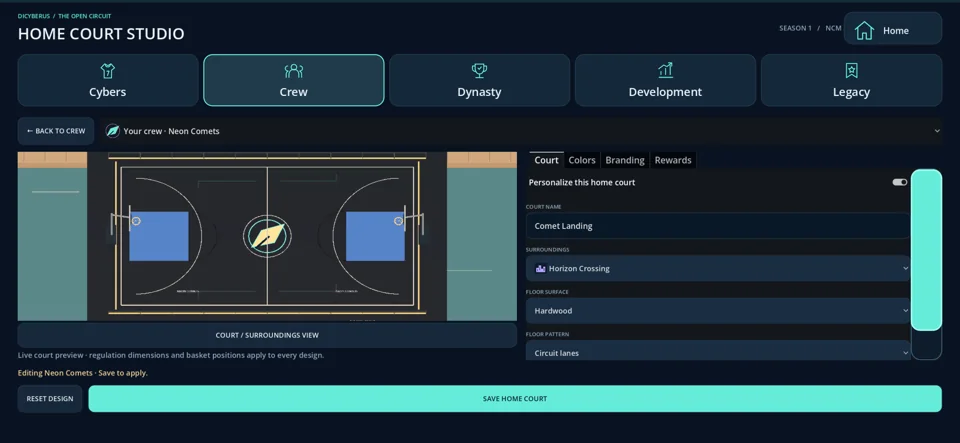Click the Crew people icon
The image size is (960, 443).
pyautogui.click(x=294, y=71)
